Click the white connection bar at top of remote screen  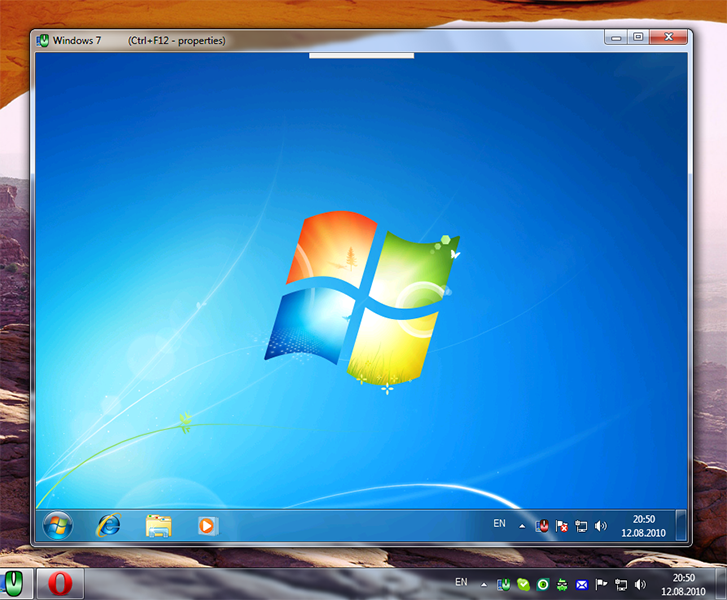[x=361, y=55]
